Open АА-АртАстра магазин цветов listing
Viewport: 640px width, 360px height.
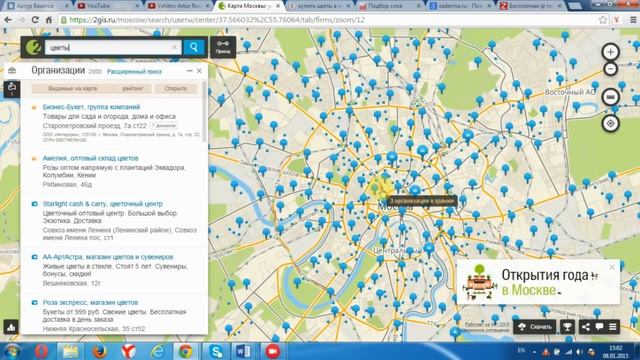(x=108, y=257)
